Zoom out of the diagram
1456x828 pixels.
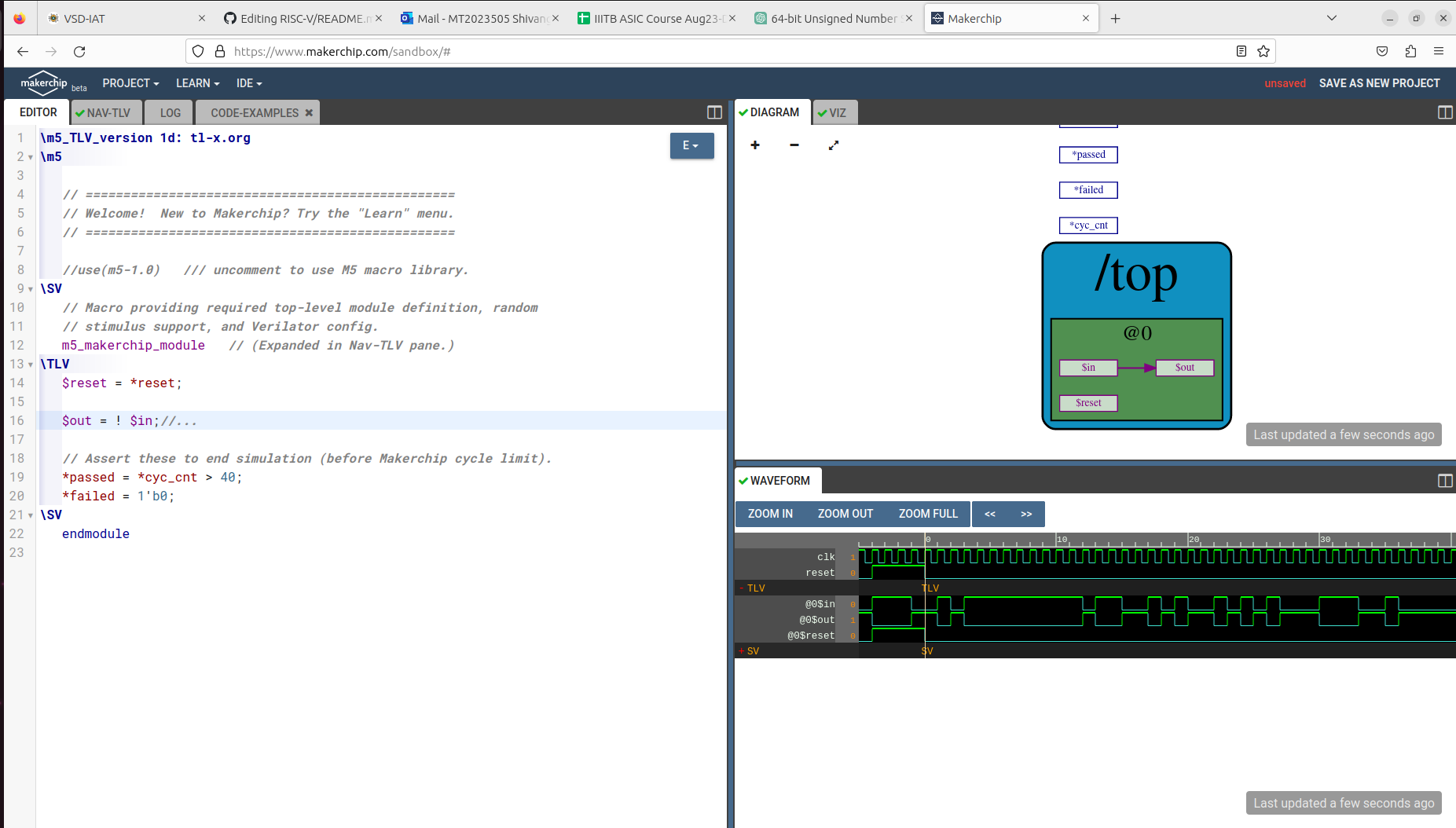(x=794, y=145)
